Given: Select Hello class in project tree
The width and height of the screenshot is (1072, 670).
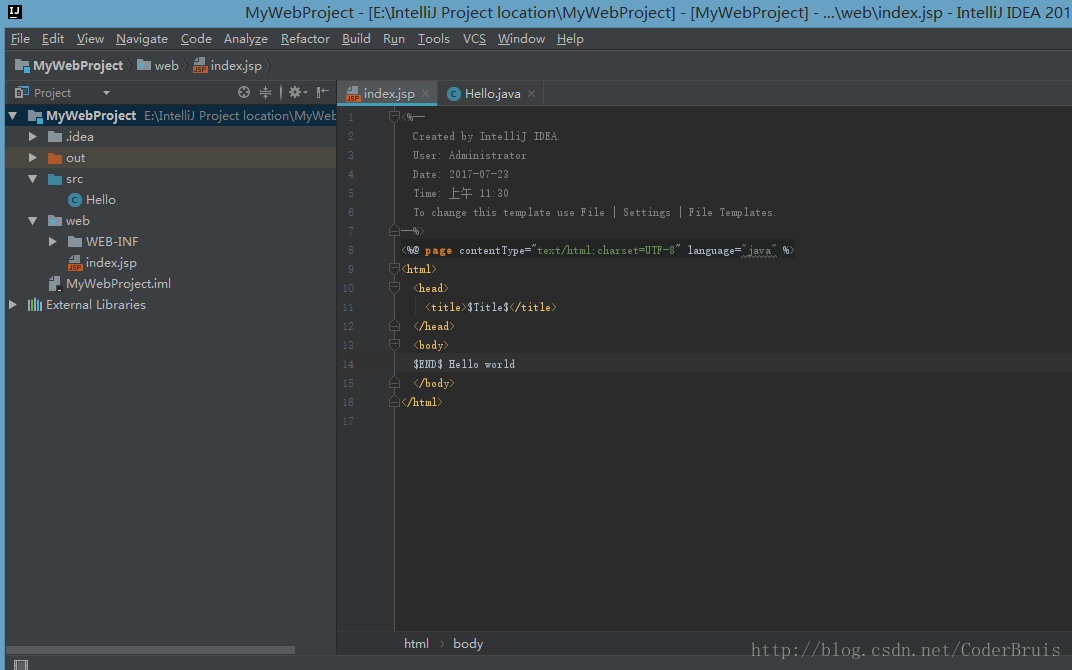Looking at the screenshot, I should pyautogui.click(x=100, y=200).
